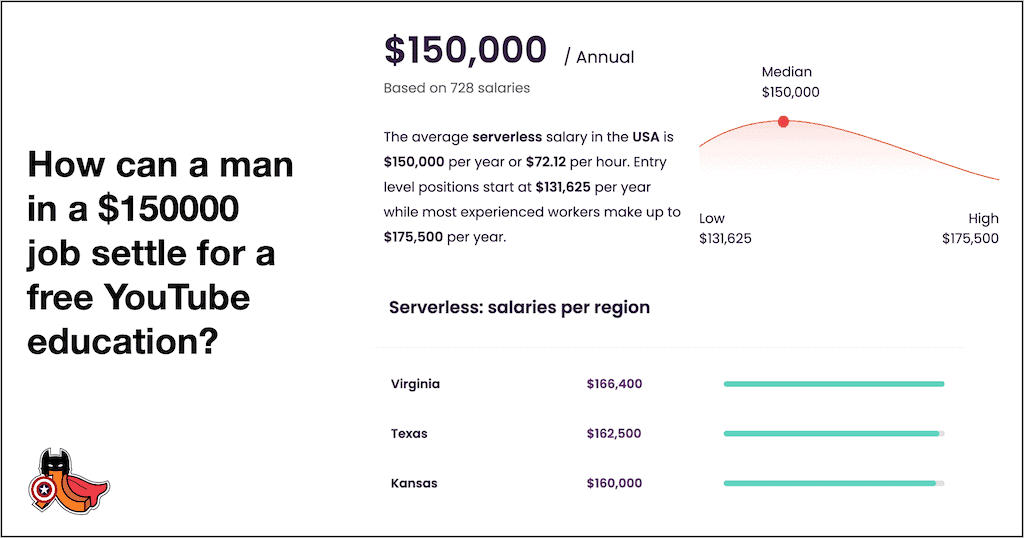The height and width of the screenshot is (538, 1024).
Task: Click the Texas salary progress bar
Action: click(x=833, y=434)
